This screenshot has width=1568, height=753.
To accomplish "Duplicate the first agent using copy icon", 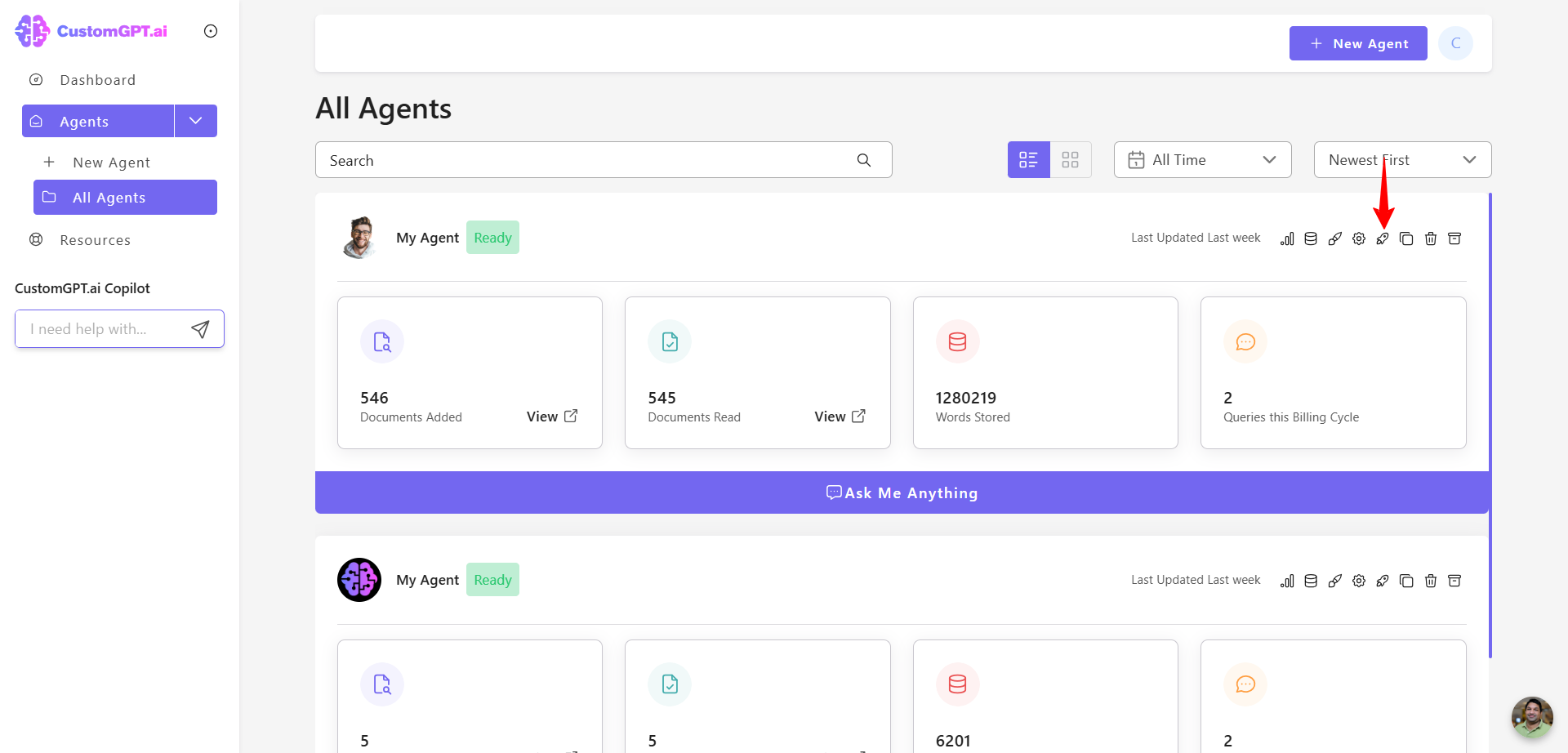I will click(x=1406, y=238).
